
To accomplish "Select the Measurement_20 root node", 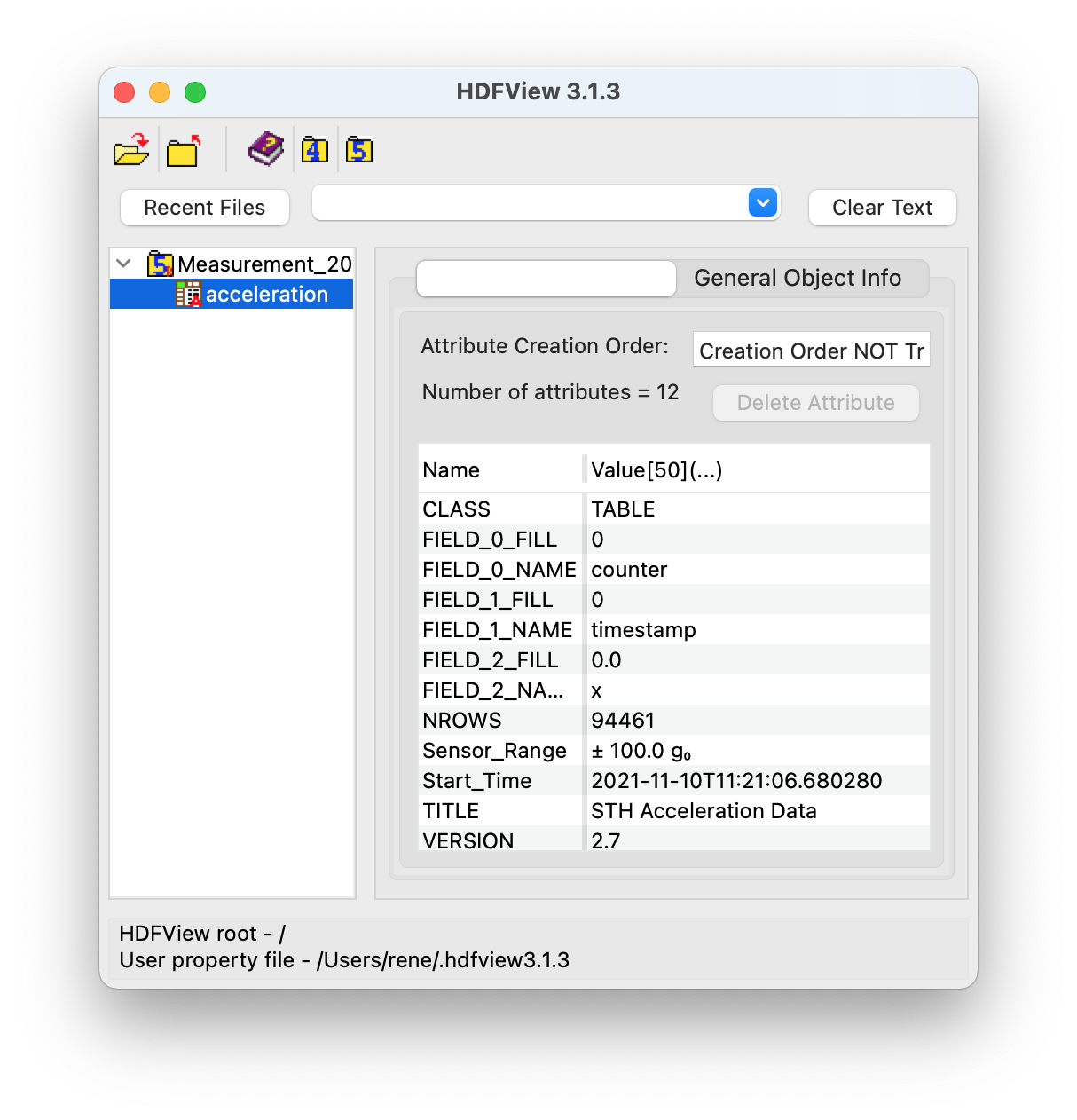I will click(261, 264).
